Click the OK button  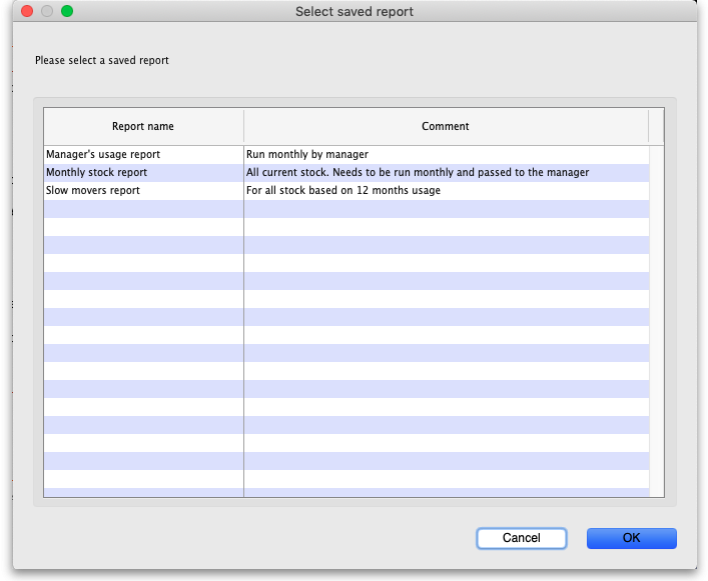point(631,538)
